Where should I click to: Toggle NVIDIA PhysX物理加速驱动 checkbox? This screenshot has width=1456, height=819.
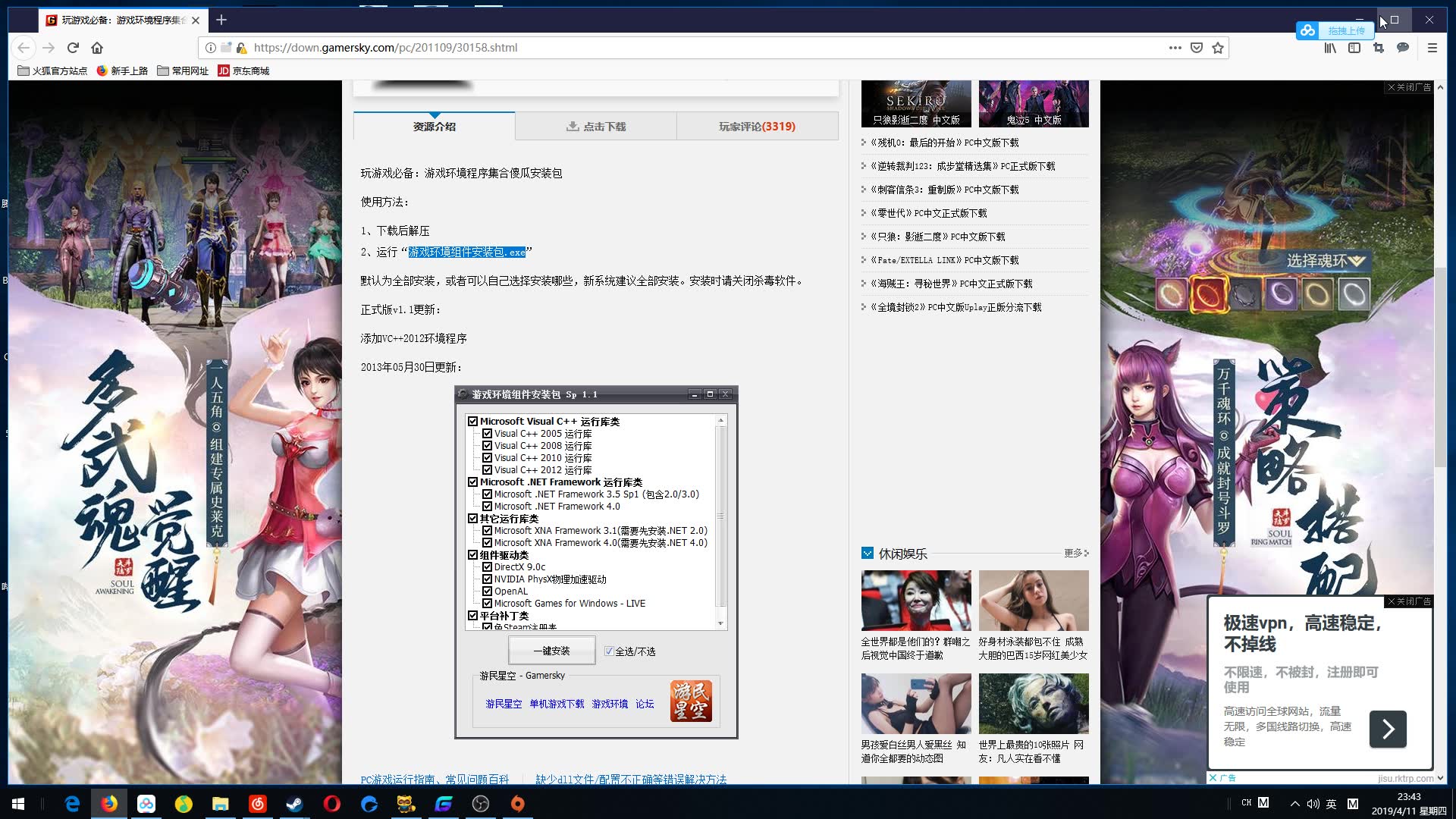488,579
